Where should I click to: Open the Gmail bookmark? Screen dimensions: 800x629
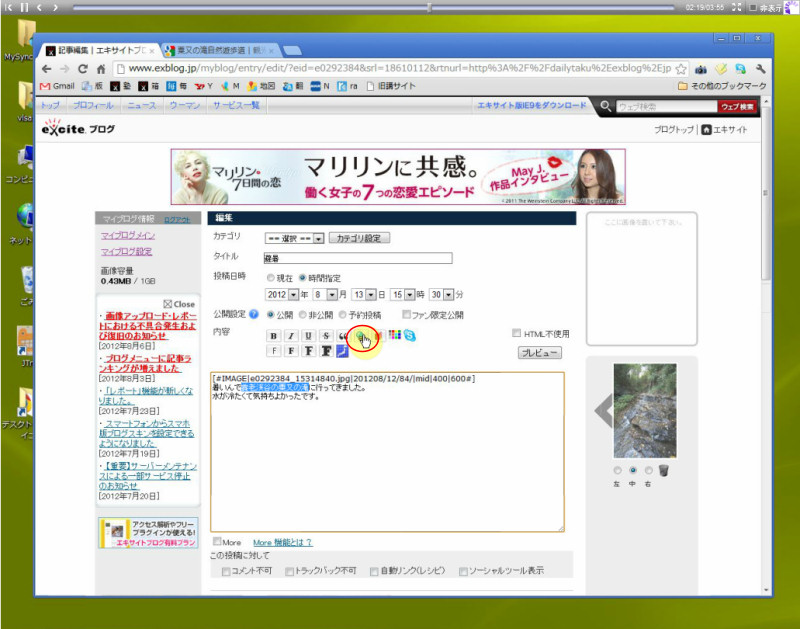[58, 86]
